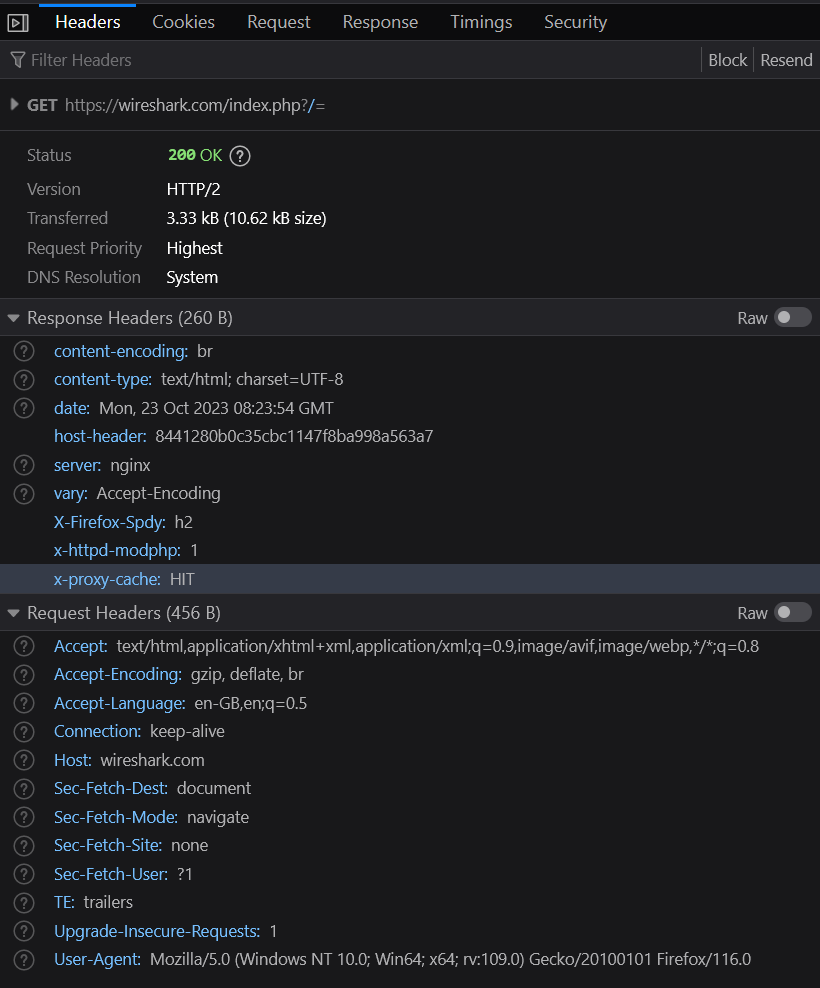Click help icon next to server header

click(24, 465)
